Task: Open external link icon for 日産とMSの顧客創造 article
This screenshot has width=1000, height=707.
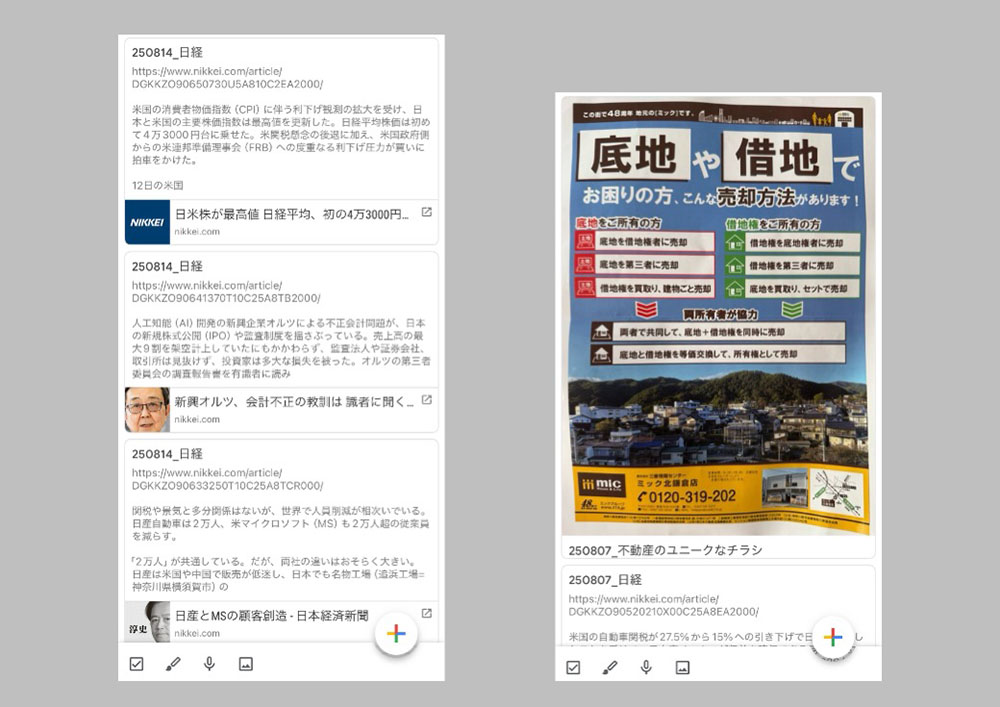Action: pyautogui.click(x=427, y=613)
